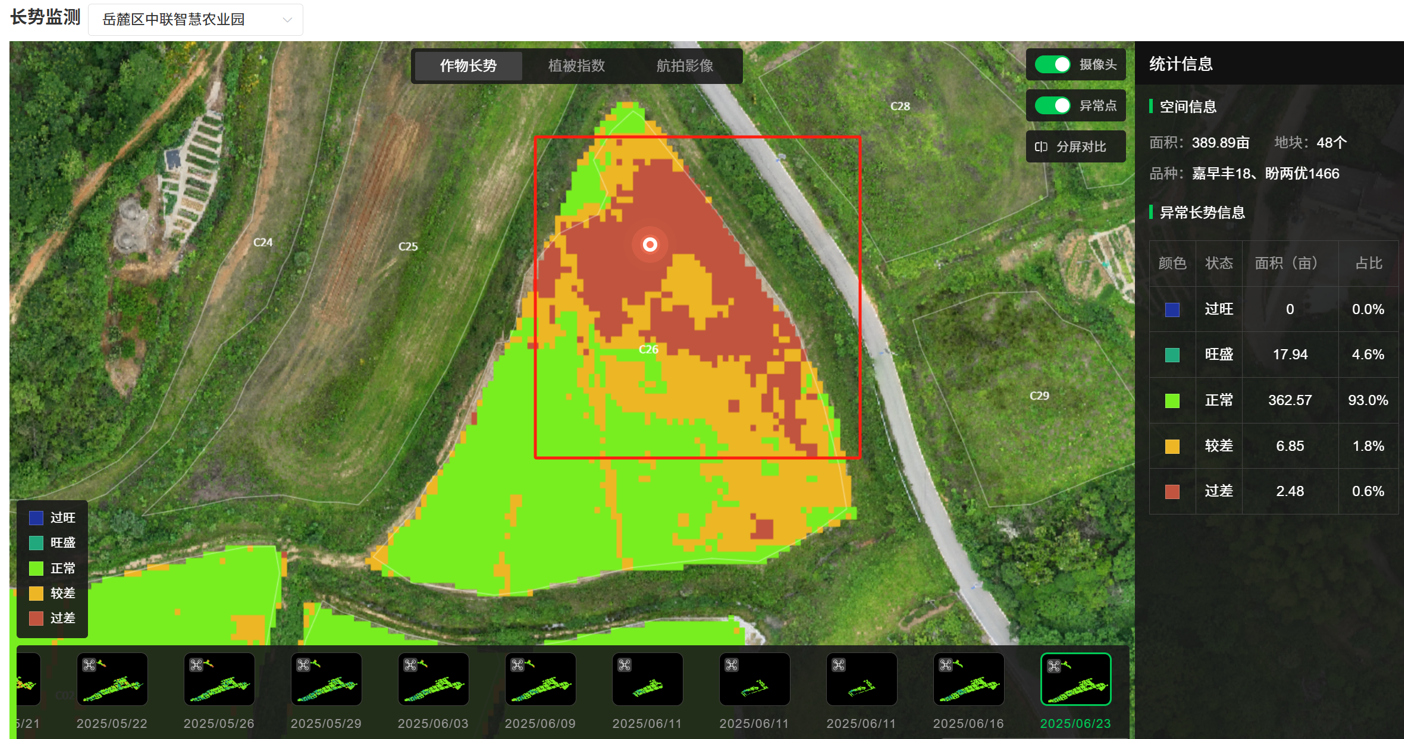Click plot label C24 on the map
1404x739 pixels.
pyautogui.click(x=263, y=242)
